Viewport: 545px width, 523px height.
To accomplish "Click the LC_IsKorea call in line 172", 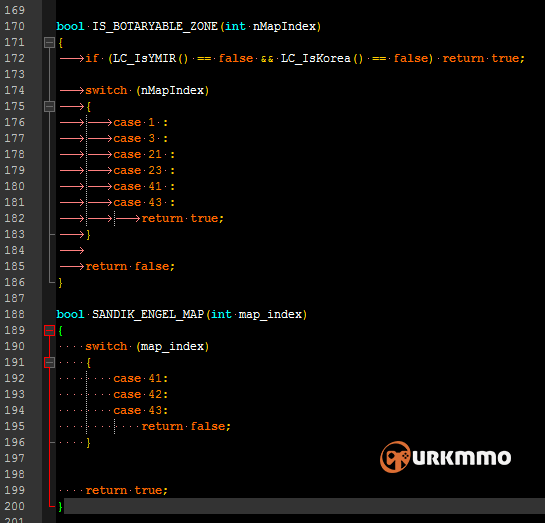I will coord(322,58).
